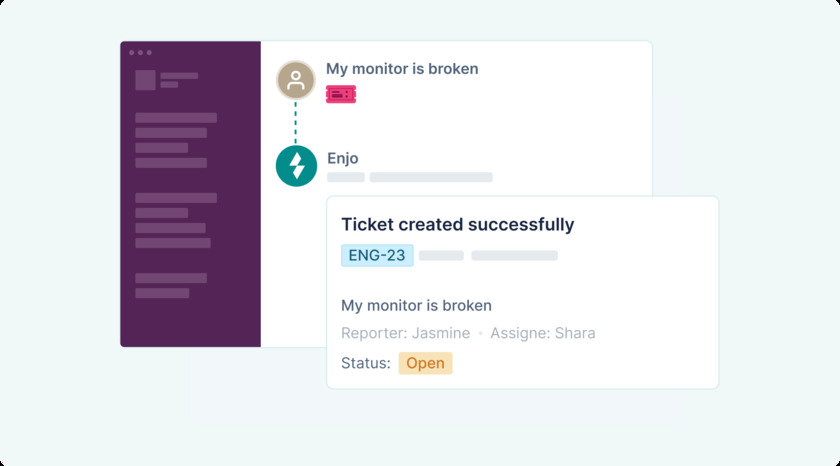The height and width of the screenshot is (466, 840).
Task: Click the "Status:" label in ticket card
Action: (x=365, y=363)
